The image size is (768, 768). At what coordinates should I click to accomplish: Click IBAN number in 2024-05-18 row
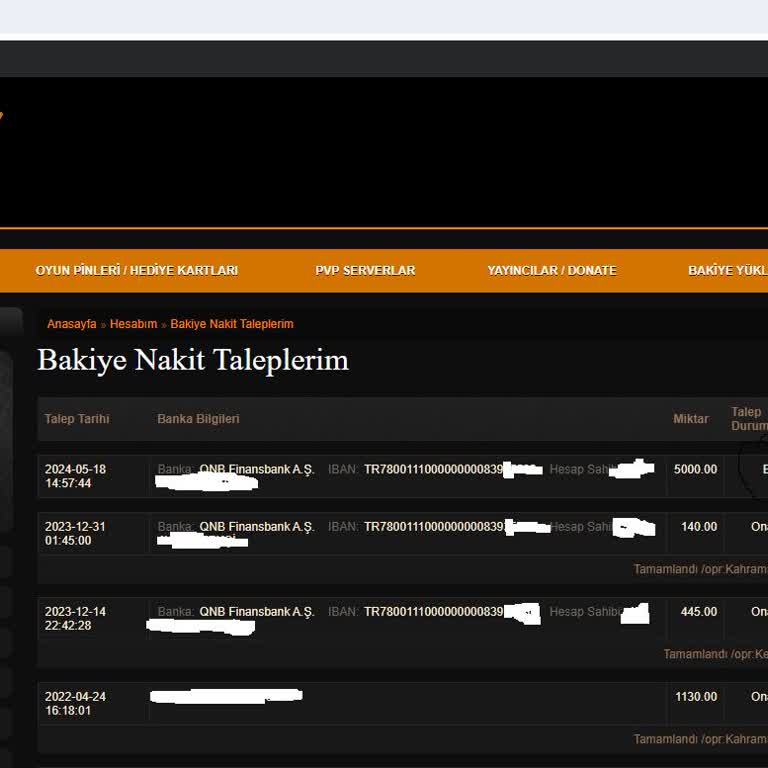coord(433,469)
